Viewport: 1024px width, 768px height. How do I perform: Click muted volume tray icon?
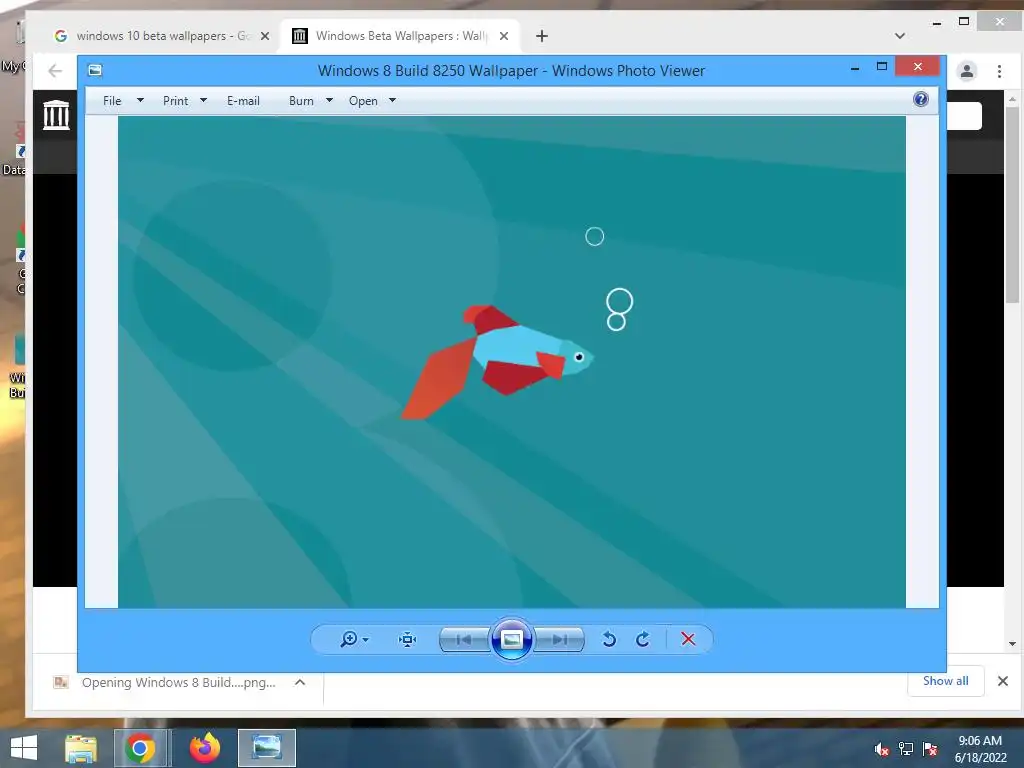point(882,749)
